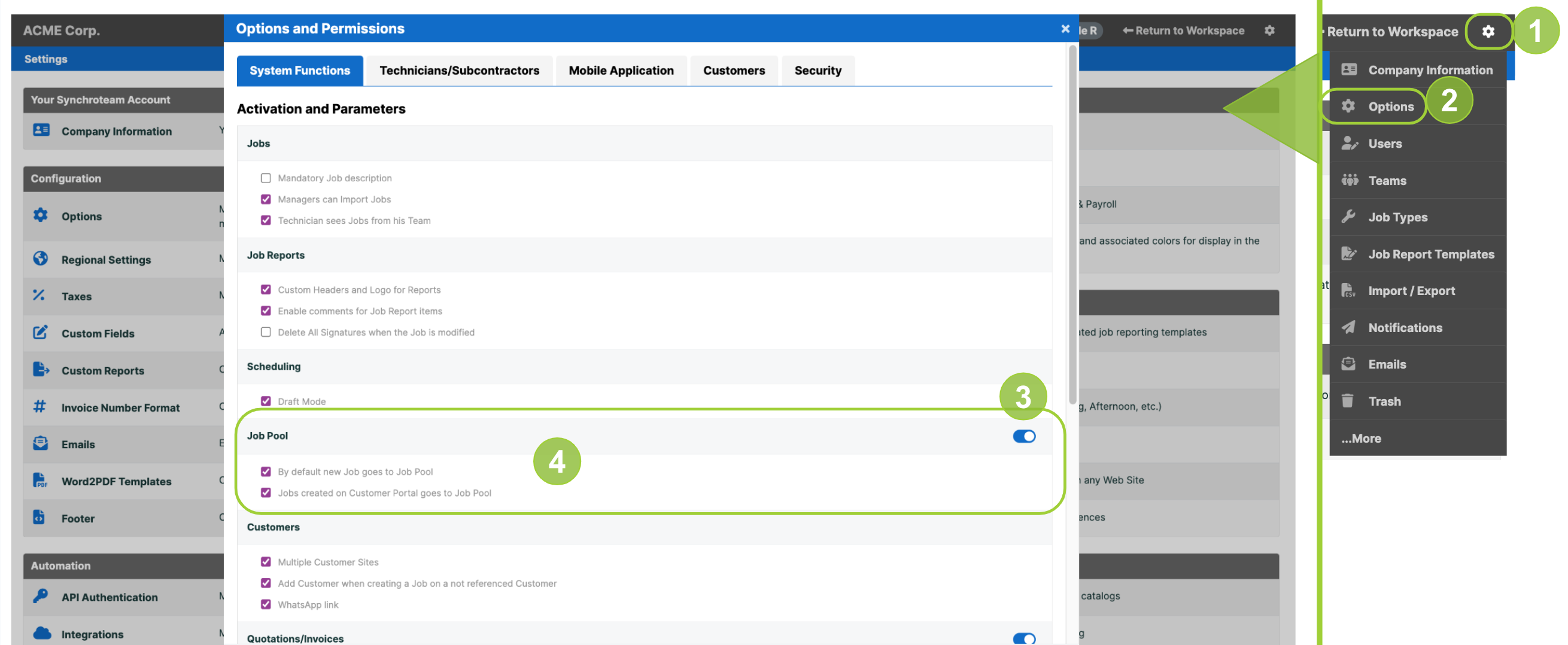
Task: Click the Custom Reports export icon
Action: [41, 369]
